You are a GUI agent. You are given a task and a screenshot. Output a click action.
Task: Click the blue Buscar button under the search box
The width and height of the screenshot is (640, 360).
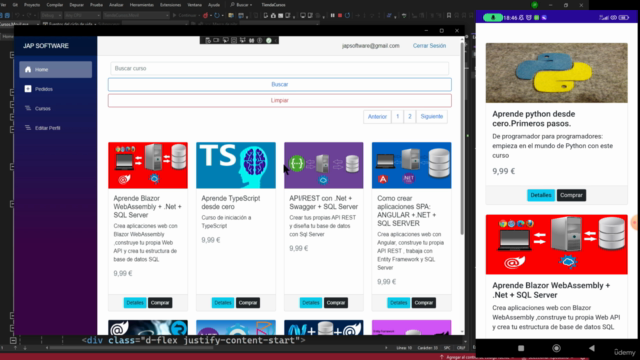(x=280, y=84)
